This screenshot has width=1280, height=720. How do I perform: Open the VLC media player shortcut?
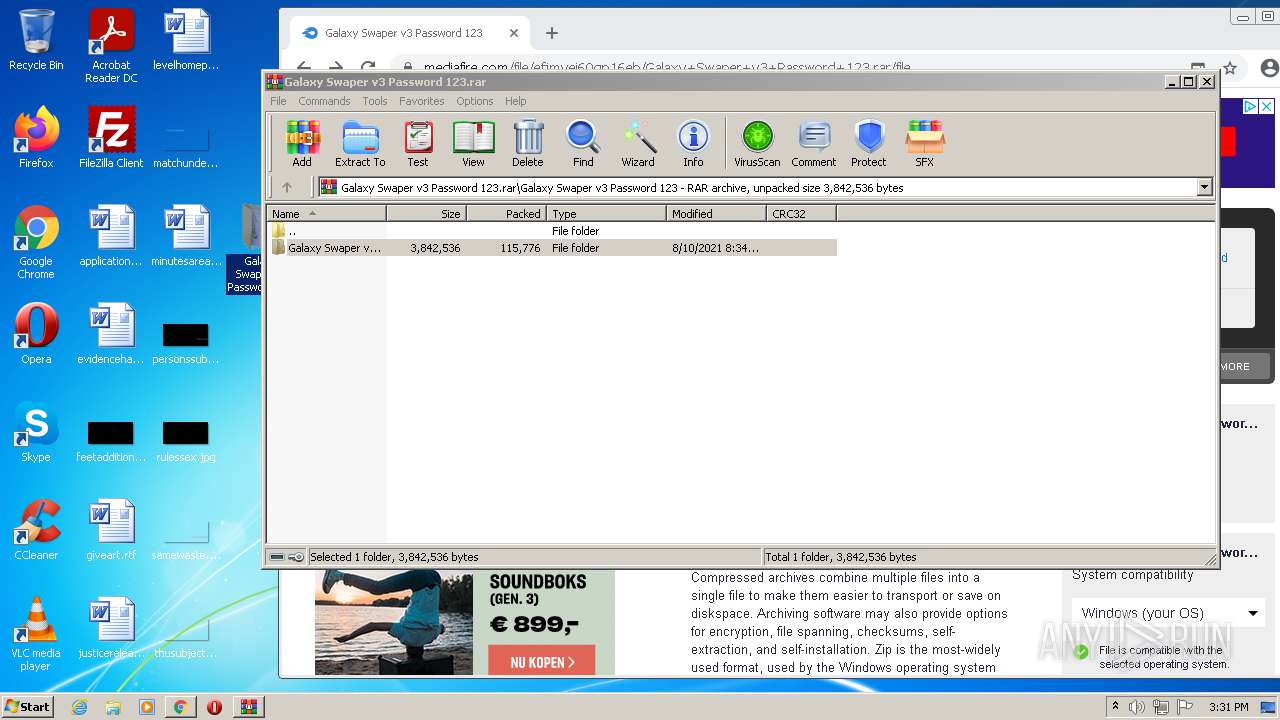coord(36,634)
